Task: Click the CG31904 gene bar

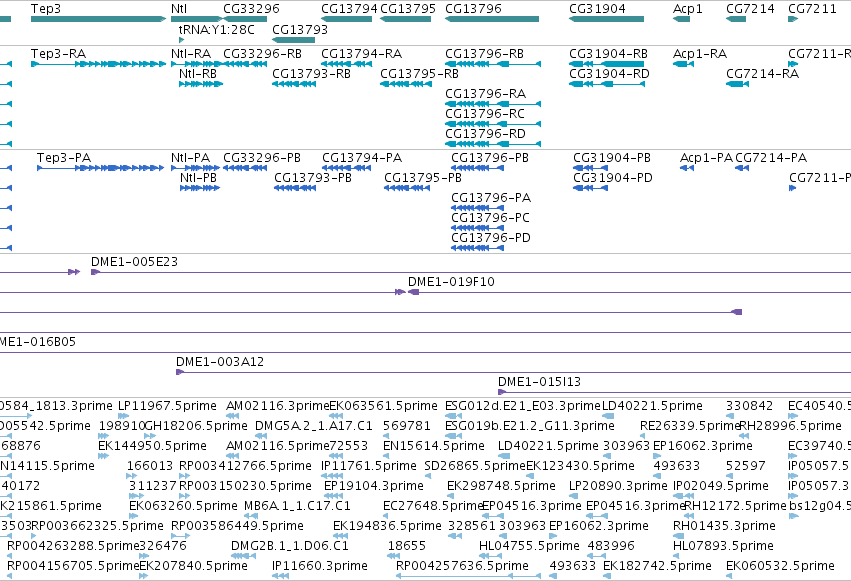Action: click(606, 19)
